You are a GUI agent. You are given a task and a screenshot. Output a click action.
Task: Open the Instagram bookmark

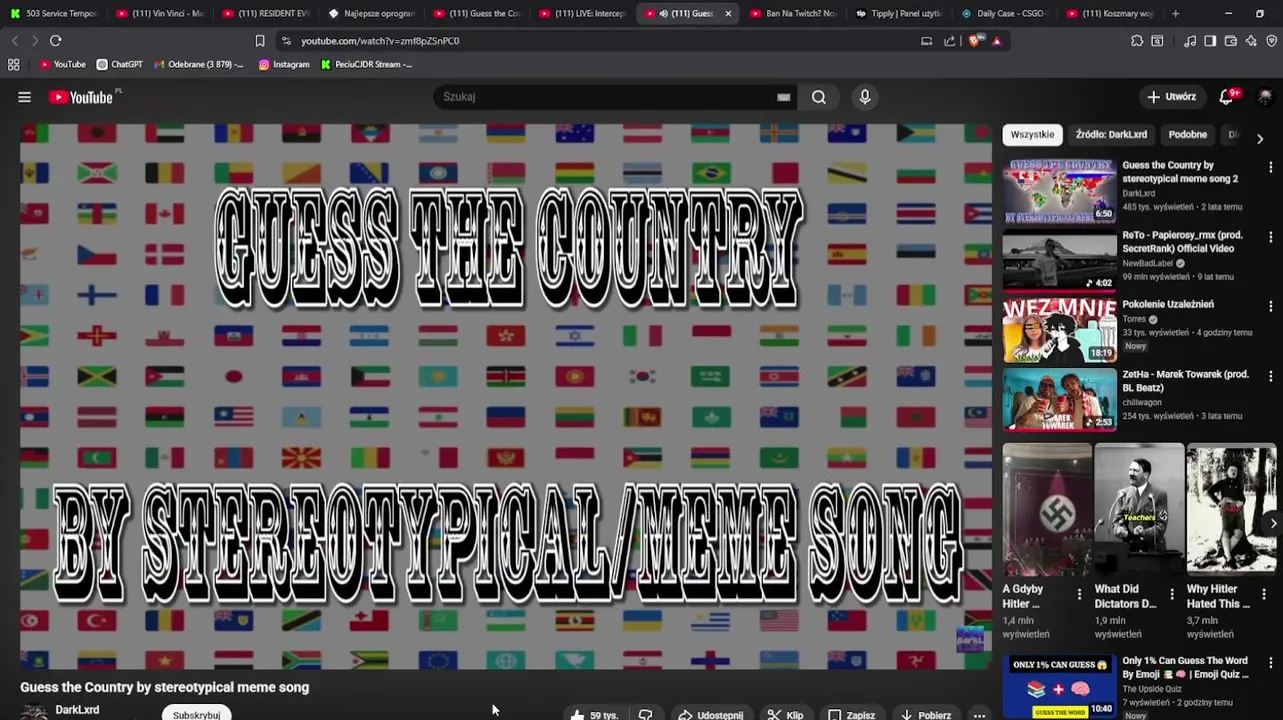tap(284, 64)
